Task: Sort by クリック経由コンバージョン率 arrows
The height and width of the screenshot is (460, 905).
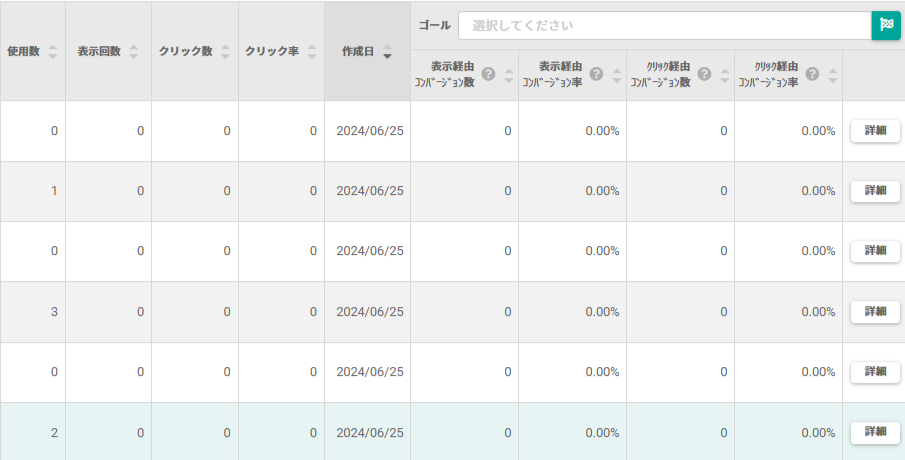Action: (833, 75)
